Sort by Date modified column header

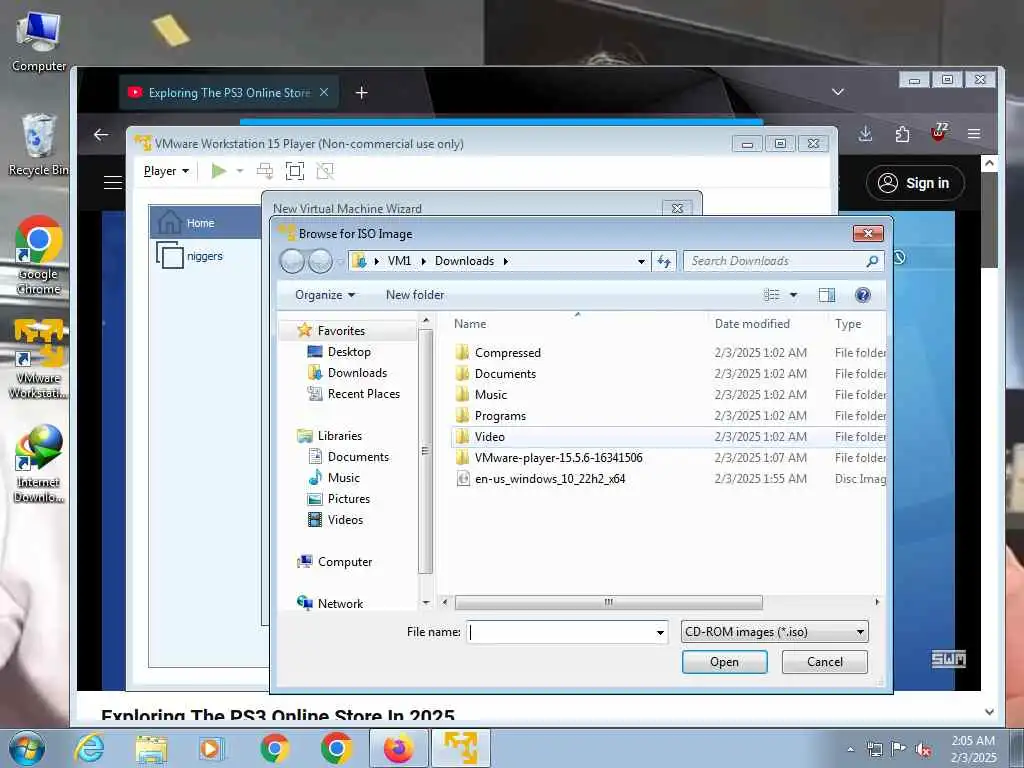pos(752,324)
